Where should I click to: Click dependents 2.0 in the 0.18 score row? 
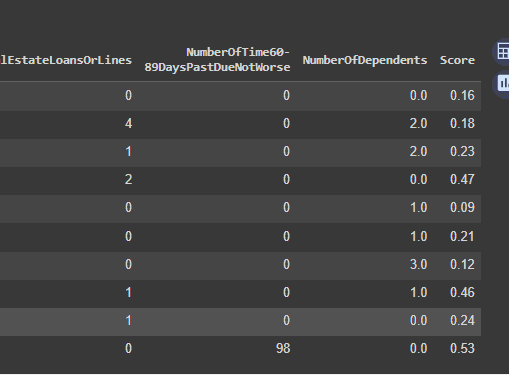[x=418, y=124]
